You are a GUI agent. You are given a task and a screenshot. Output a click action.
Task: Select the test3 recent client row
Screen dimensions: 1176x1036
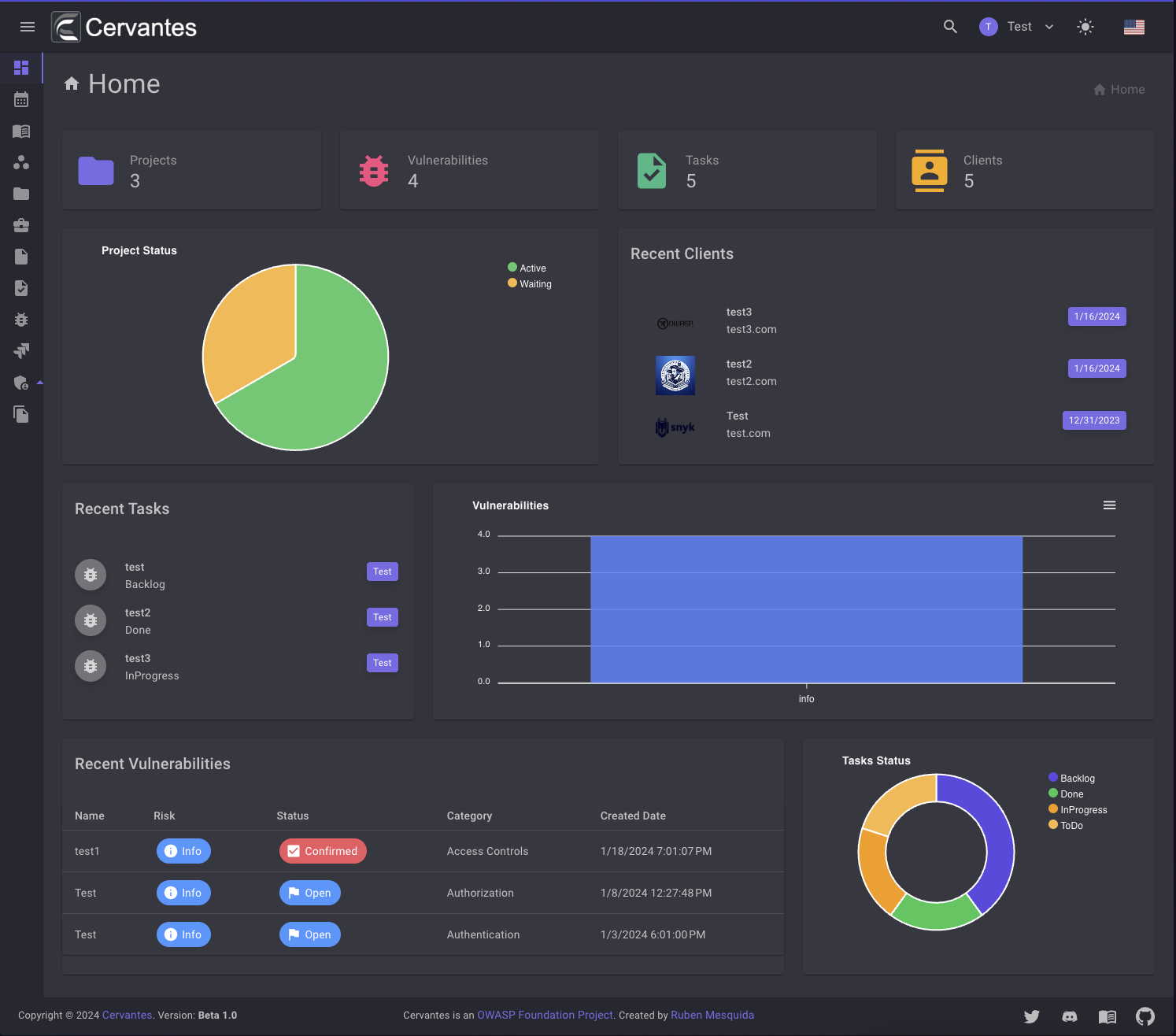(x=886, y=320)
